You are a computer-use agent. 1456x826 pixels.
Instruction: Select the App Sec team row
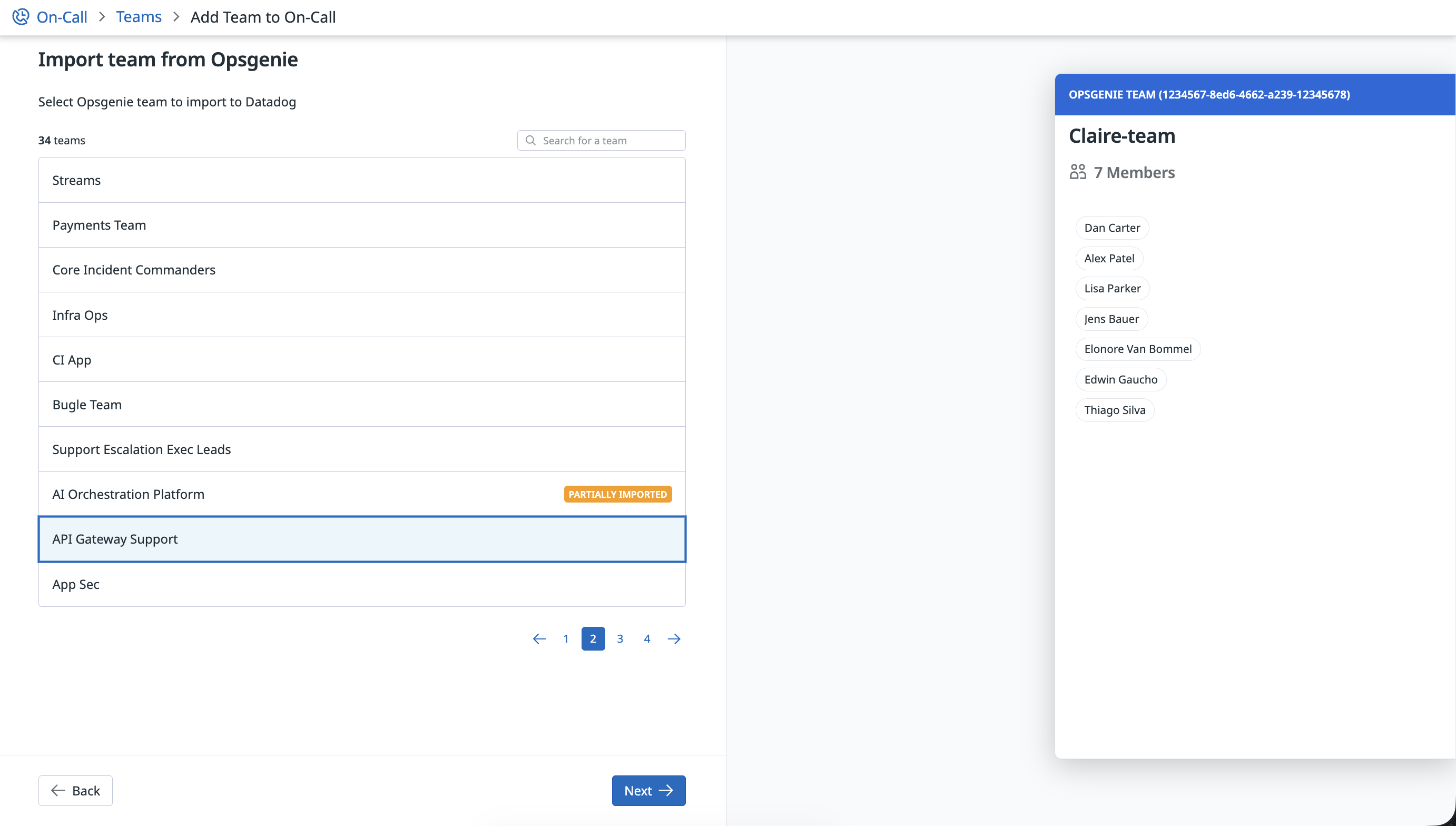click(362, 584)
